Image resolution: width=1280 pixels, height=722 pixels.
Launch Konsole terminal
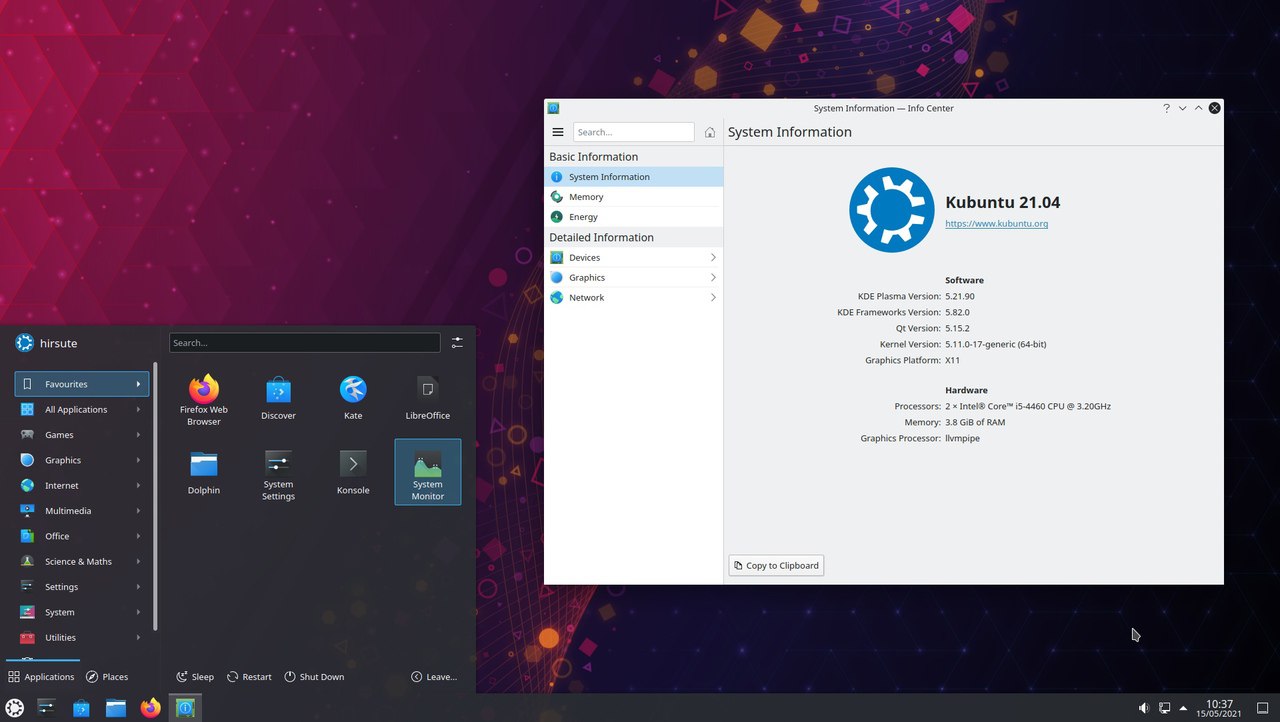353,472
